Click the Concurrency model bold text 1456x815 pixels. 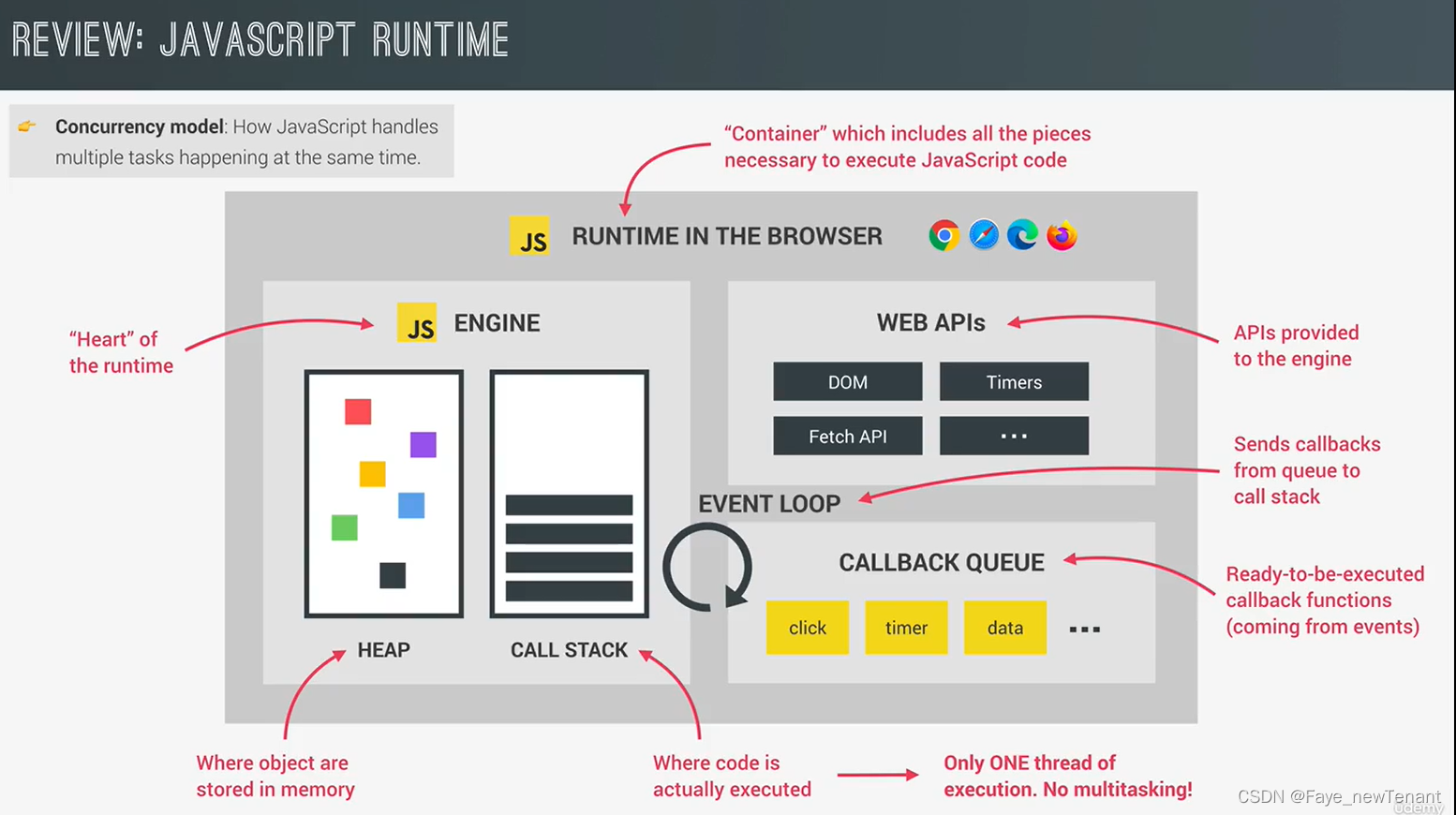(139, 126)
